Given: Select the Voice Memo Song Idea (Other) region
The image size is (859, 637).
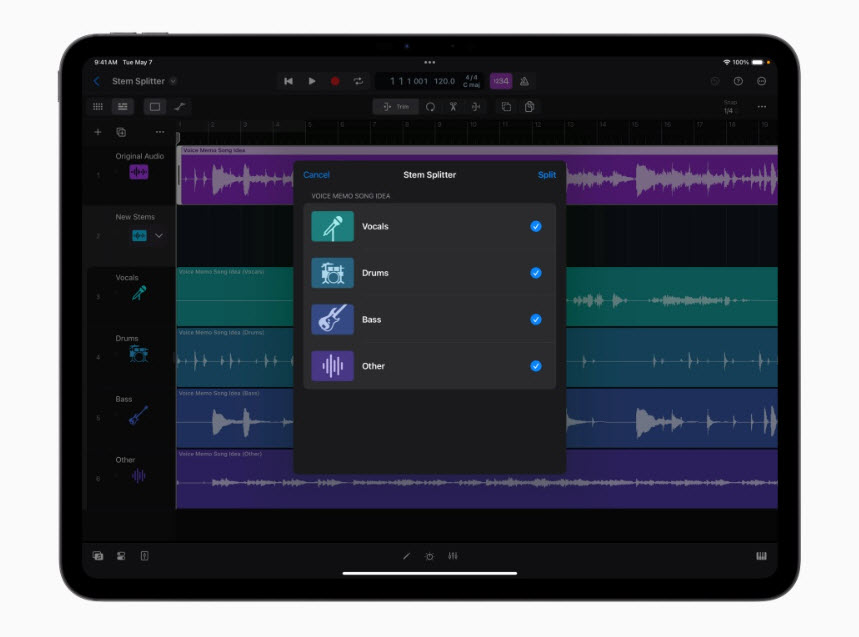Looking at the screenshot, I should coord(477,479).
